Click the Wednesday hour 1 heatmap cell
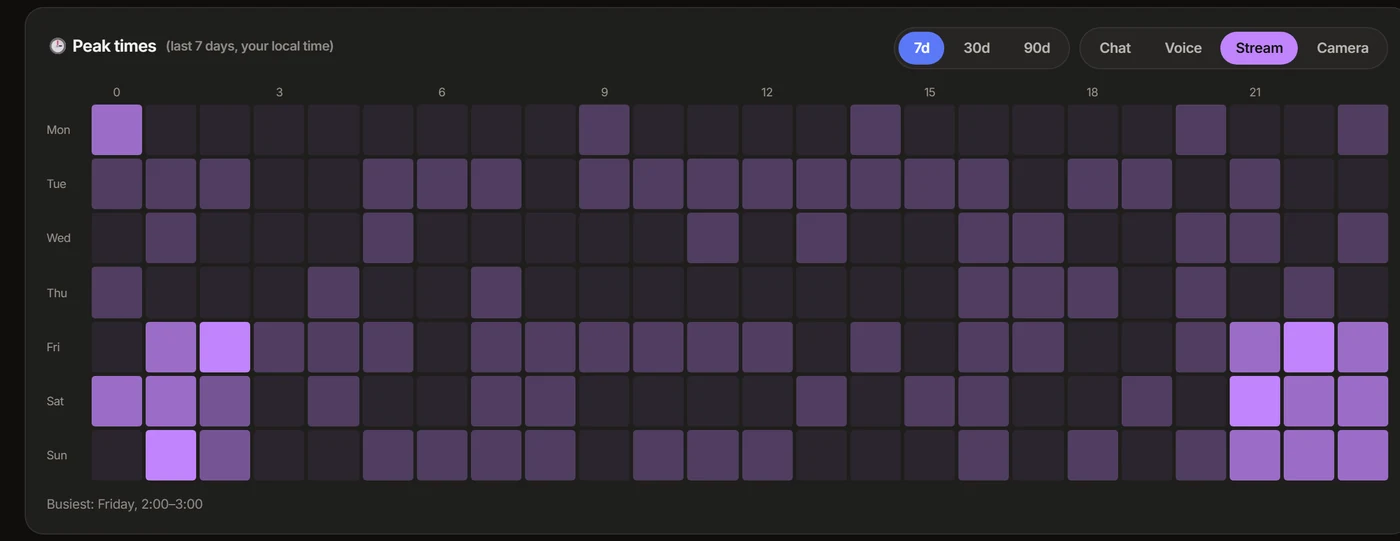This screenshot has height=541, width=1400. pos(171,238)
